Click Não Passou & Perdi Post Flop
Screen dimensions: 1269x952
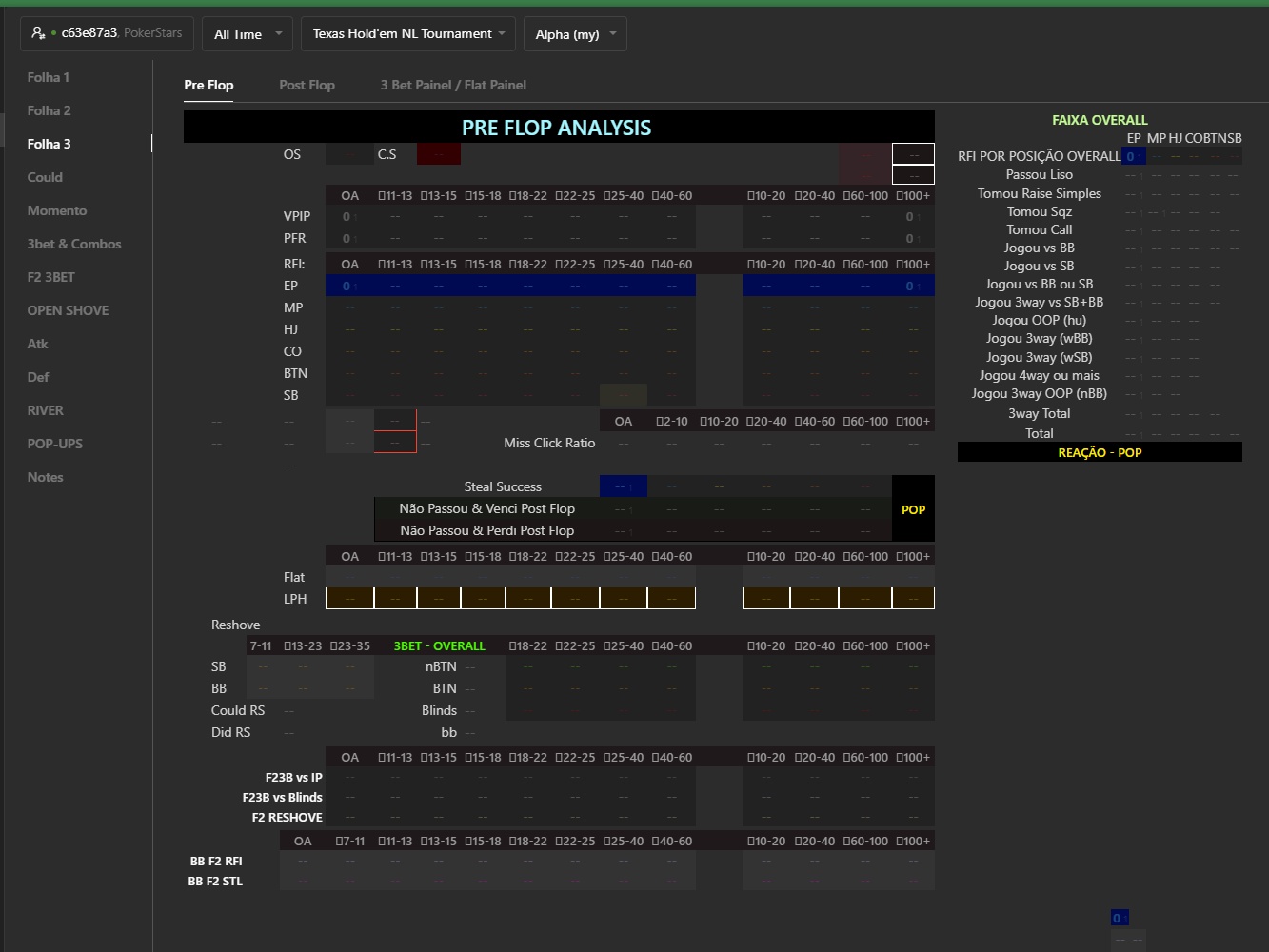(x=486, y=530)
